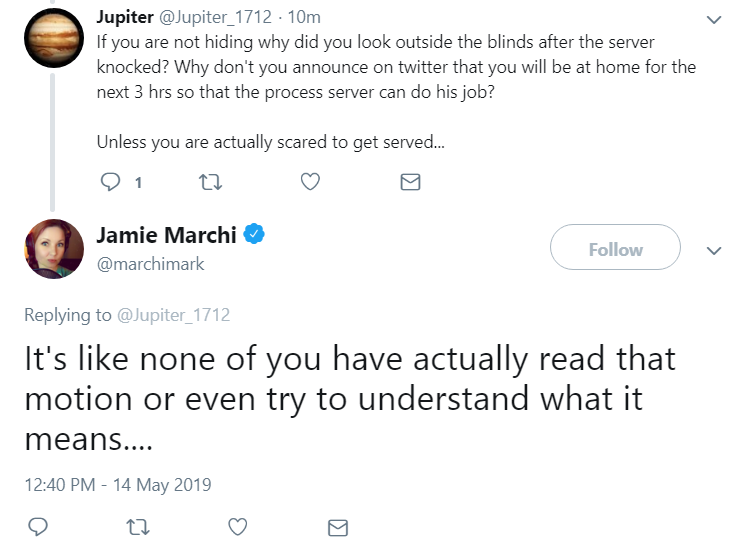740x545 pixels.
Task: Expand options chevron beside Follow button
Action: pos(713,250)
